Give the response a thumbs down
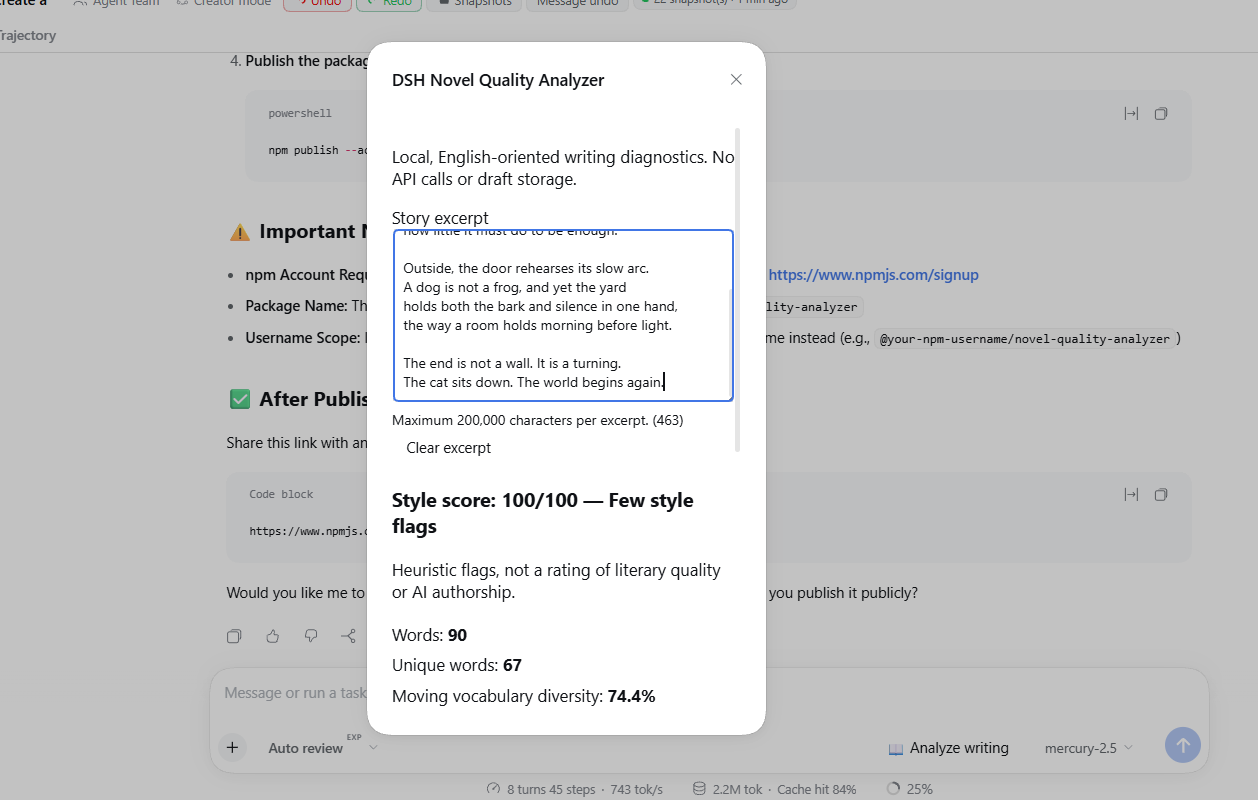The width and height of the screenshot is (1258, 800). 310,636
